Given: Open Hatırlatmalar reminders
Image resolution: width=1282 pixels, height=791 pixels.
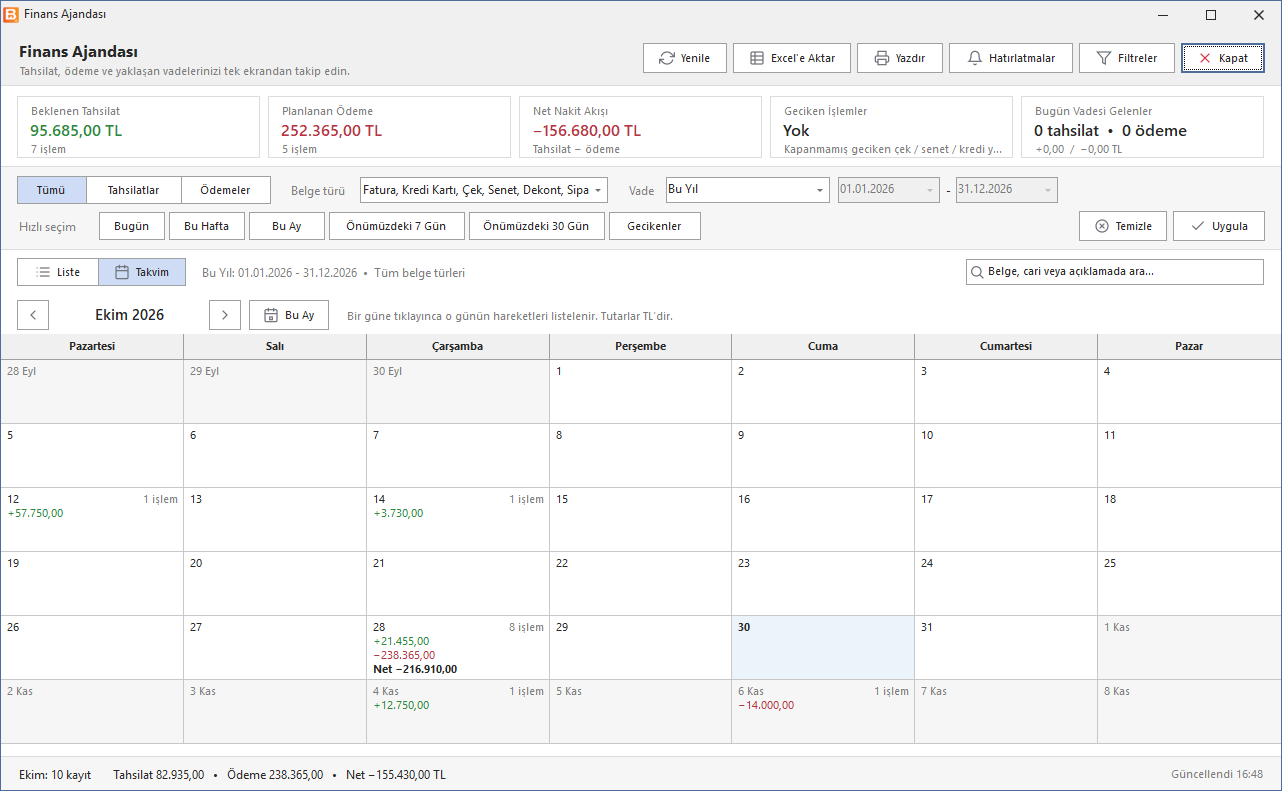Looking at the screenshot, I should [x=1011, y=58].
